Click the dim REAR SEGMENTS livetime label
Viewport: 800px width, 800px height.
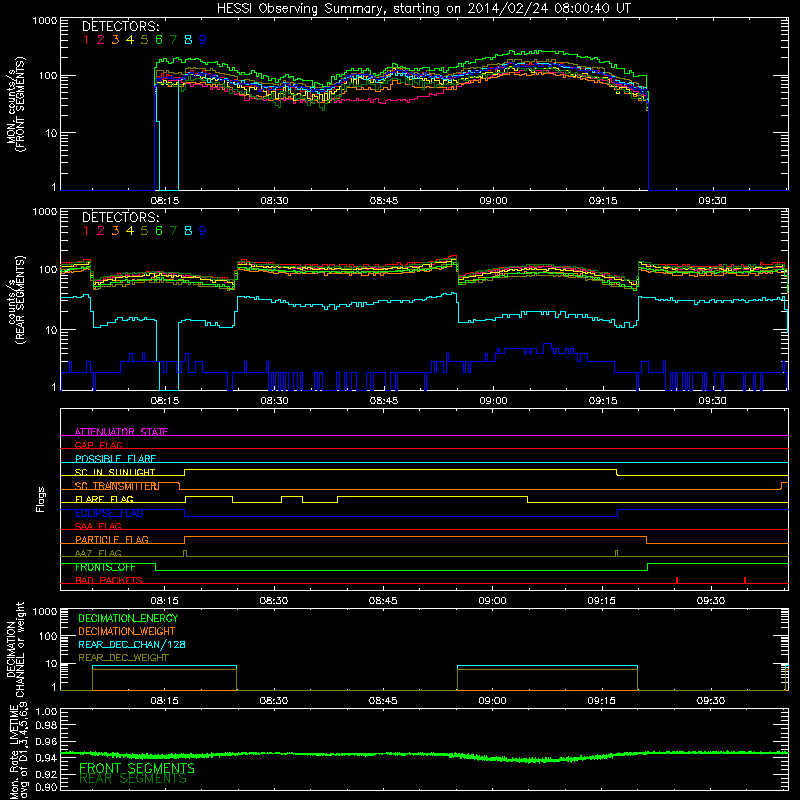click(x=133, y=779)
